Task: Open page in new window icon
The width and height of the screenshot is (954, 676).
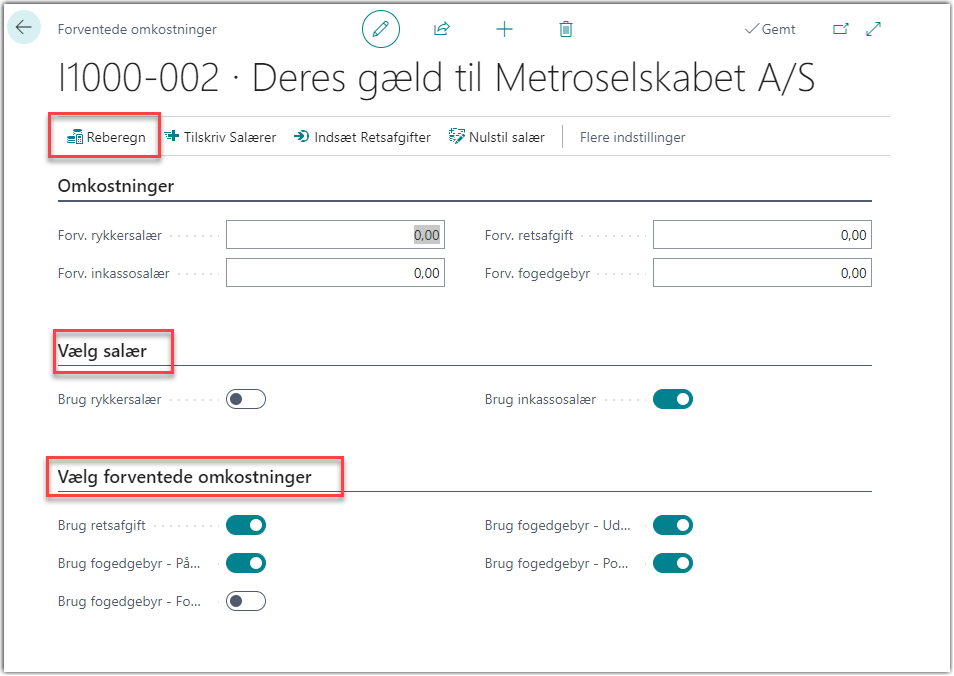Action: pos(840,29)
